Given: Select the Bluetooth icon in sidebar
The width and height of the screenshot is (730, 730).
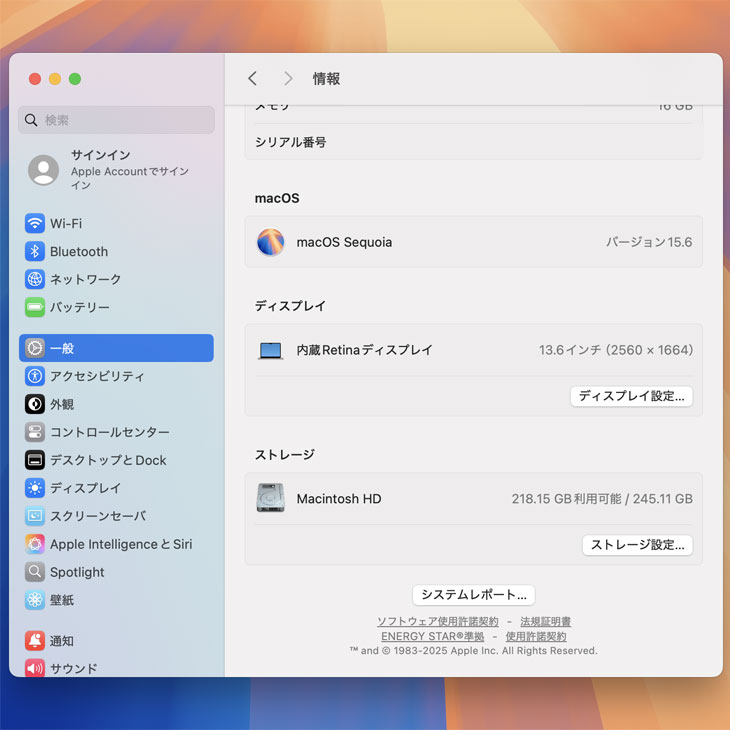Looking at the screenshot, I should click(35, 252).
